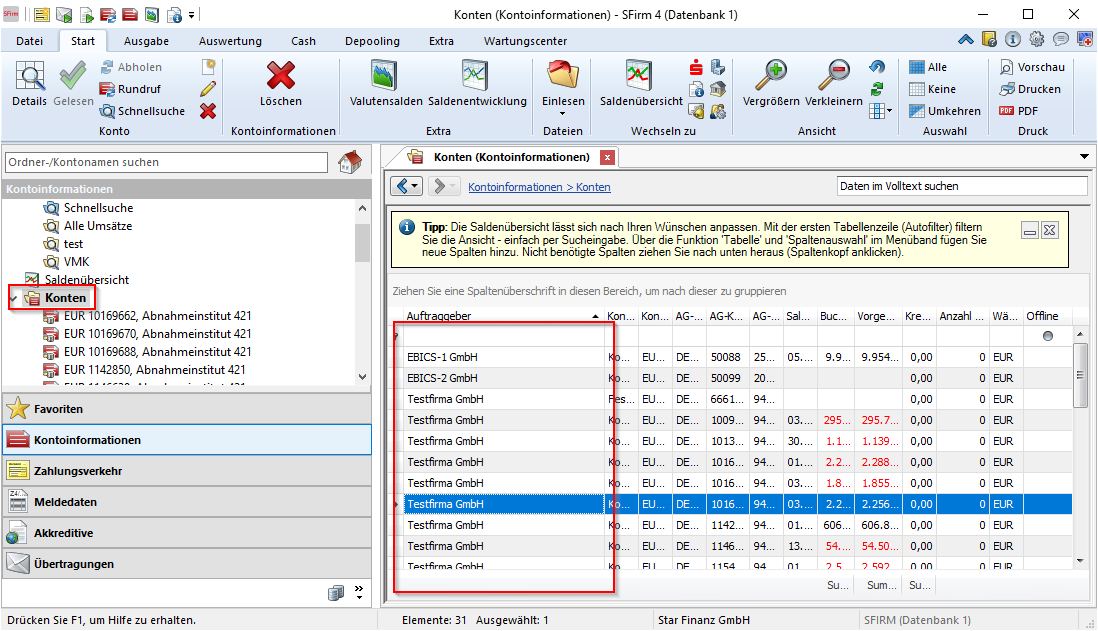1098x631 pixels.
Task: Open the tab list dropdown arrow at right
Action: (x=1085, y=157)
